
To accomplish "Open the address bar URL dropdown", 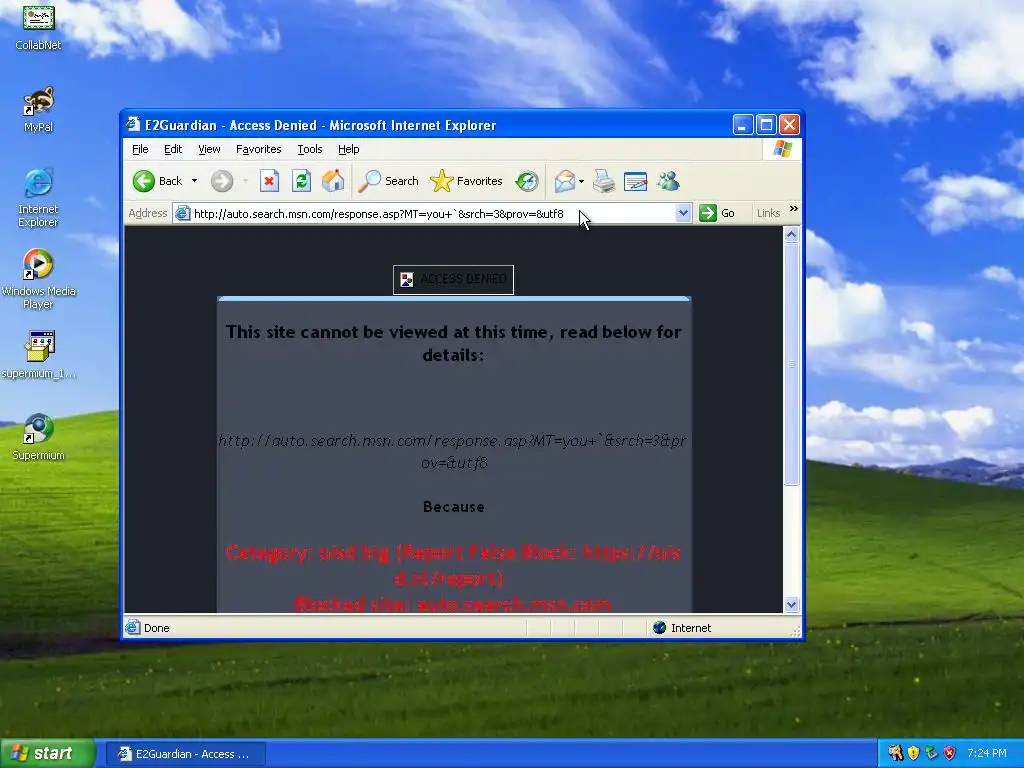I will point(683,213).
